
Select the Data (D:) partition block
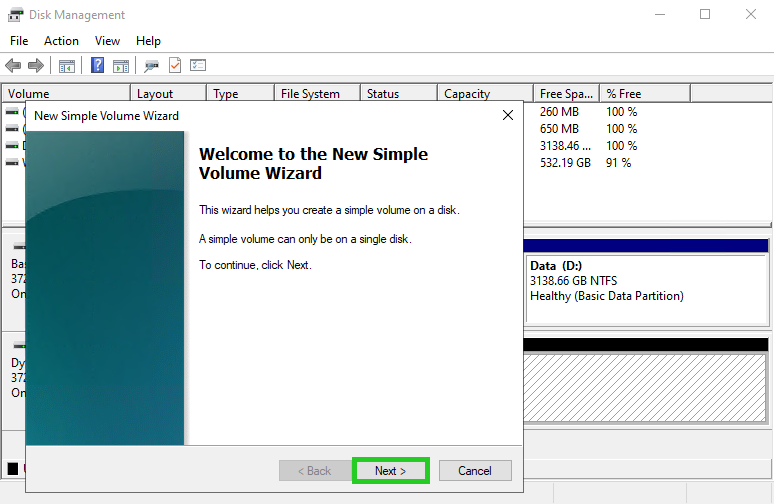(647, 289)
